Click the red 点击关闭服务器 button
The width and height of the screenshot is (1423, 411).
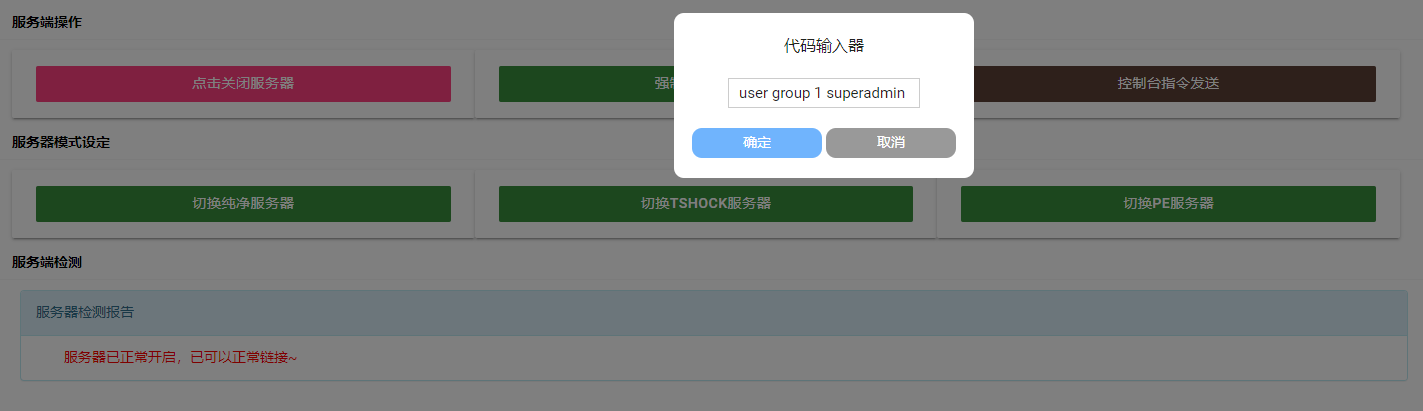pos(243,84)
